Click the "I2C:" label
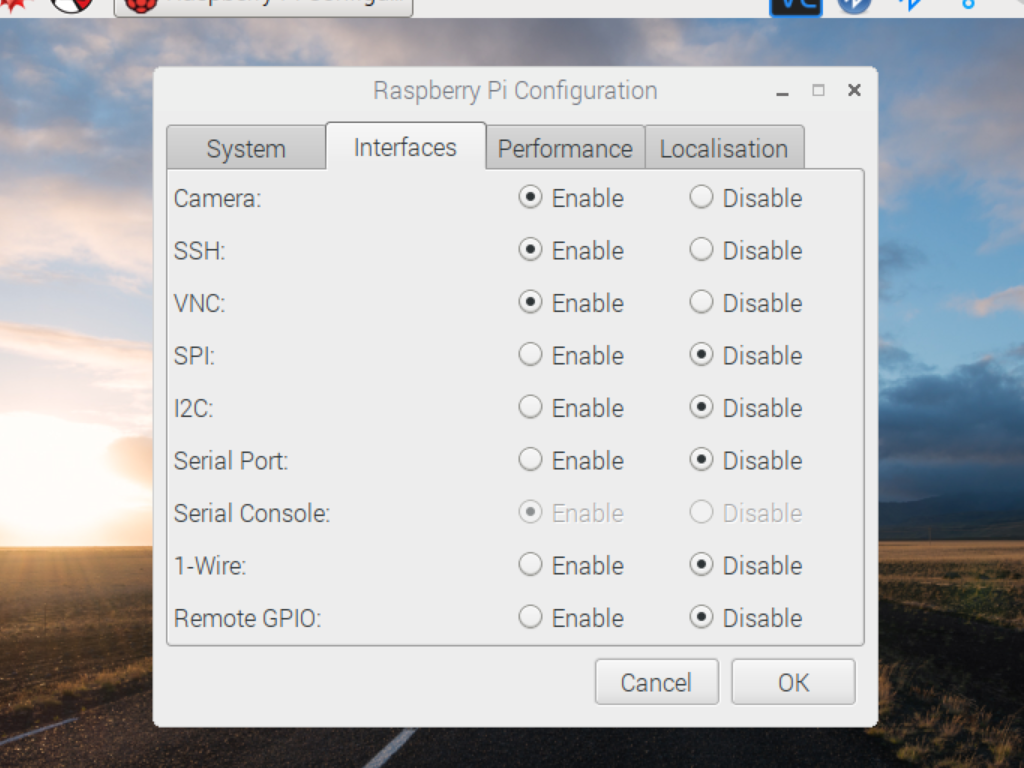 194,408
